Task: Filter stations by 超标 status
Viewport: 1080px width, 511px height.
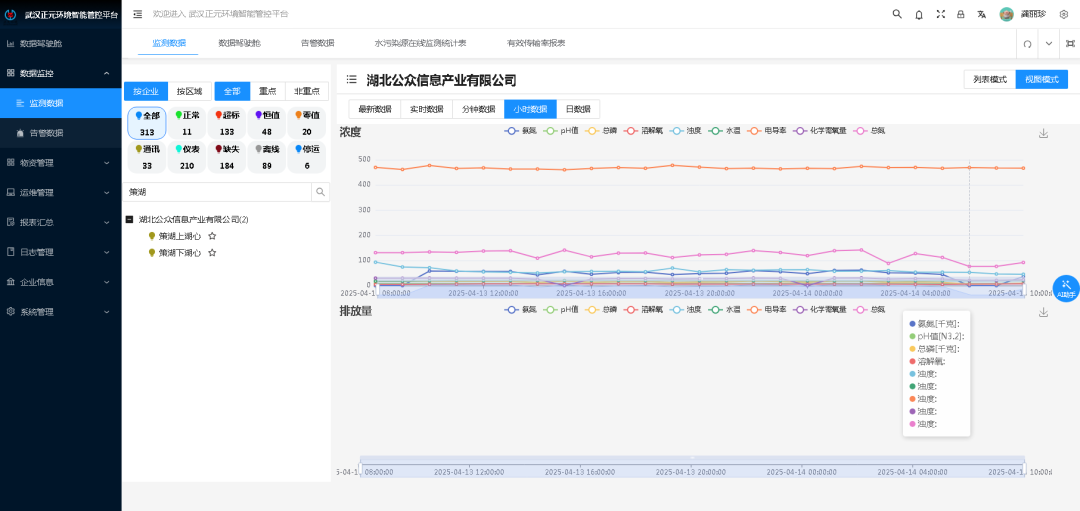Action: [x=227, y=123]
